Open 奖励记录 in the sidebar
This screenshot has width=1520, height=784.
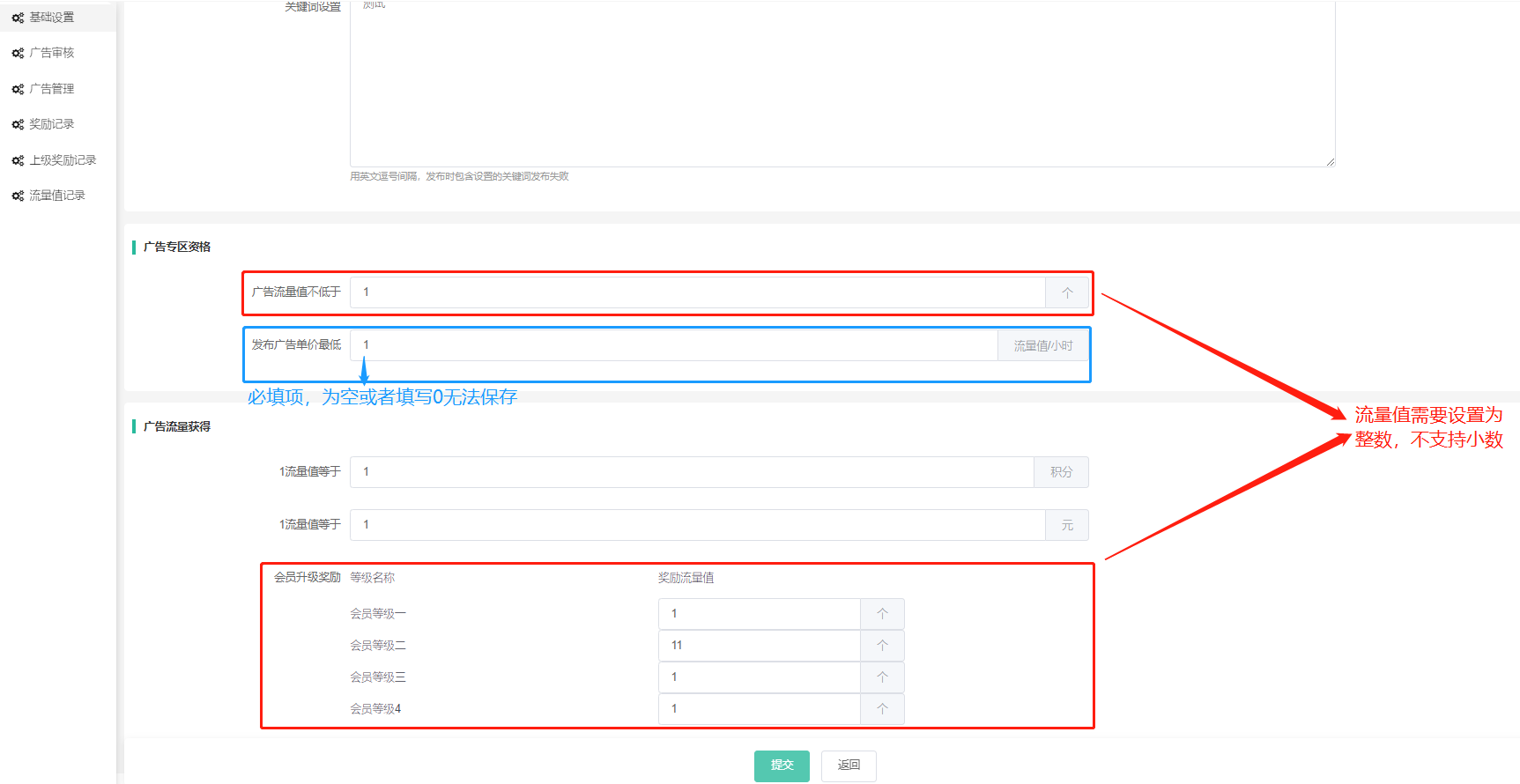pos(52,124)
